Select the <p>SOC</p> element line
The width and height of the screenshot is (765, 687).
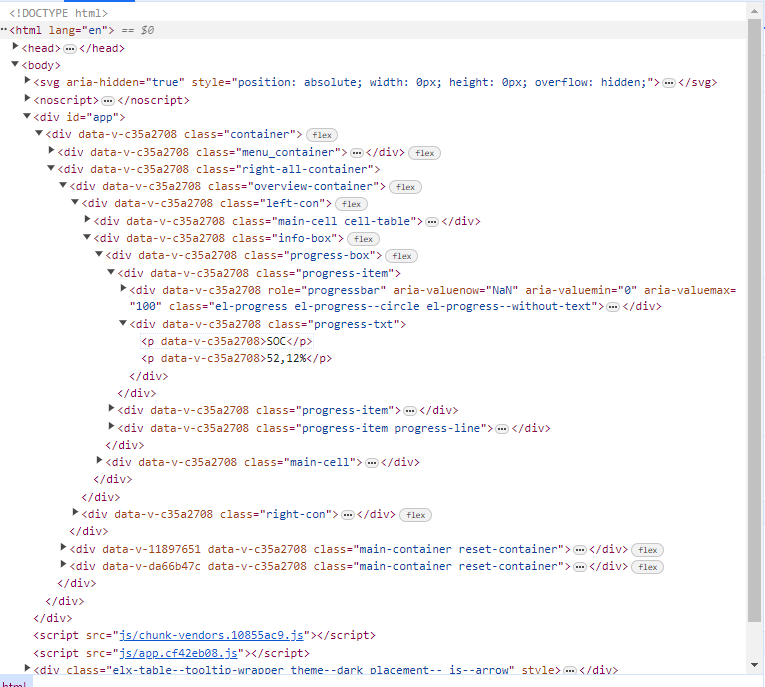[x=226, y=341]
